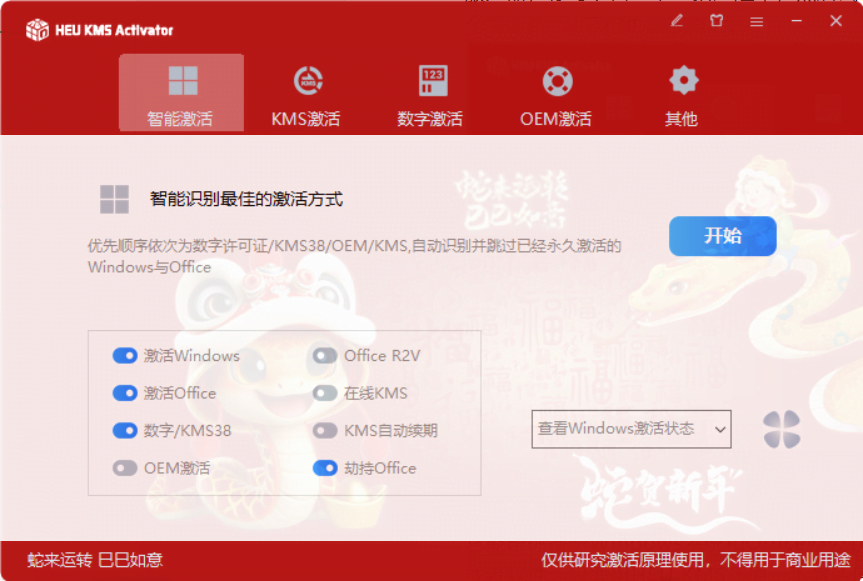Screen dimensions: 863x581
Task: Click the pencil edit icon in title bar
Action: pos(676,21)
